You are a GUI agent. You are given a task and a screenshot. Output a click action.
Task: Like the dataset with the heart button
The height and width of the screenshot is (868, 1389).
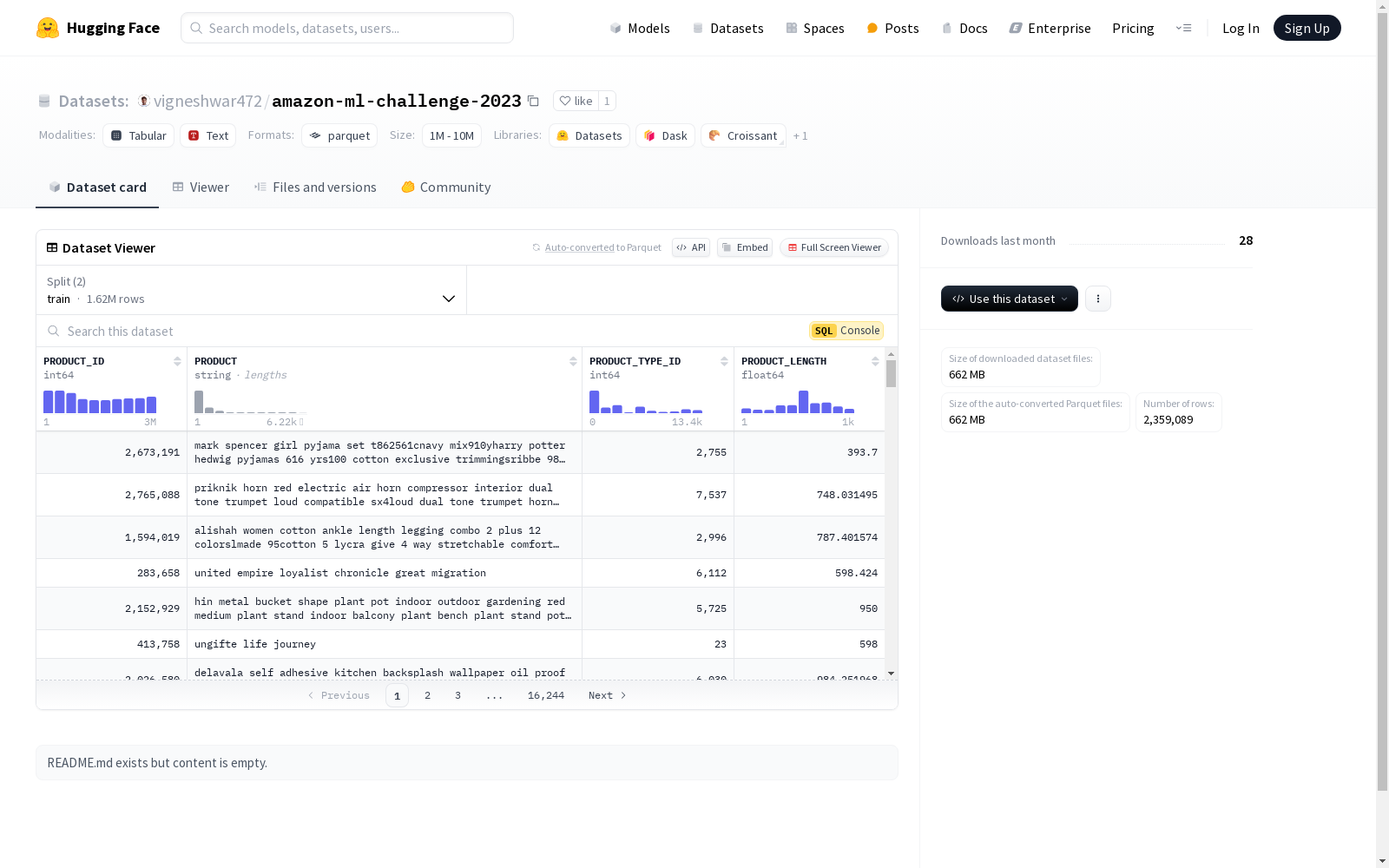(x=576, y=101)
